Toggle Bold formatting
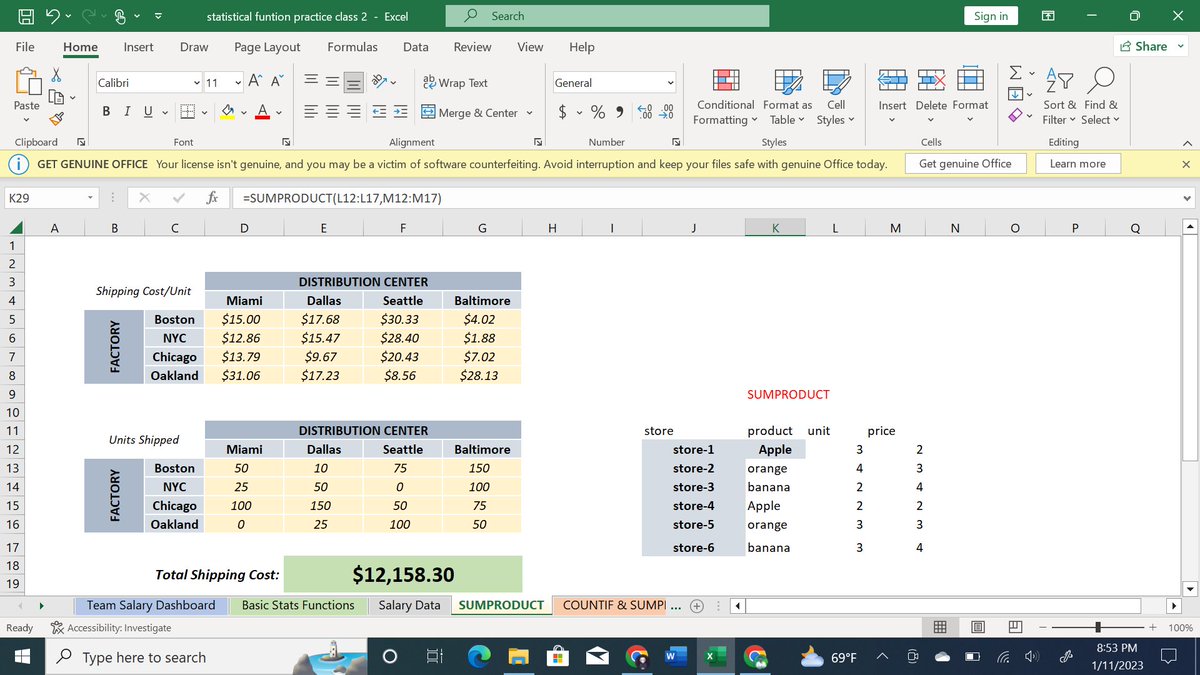 [105, 113]
